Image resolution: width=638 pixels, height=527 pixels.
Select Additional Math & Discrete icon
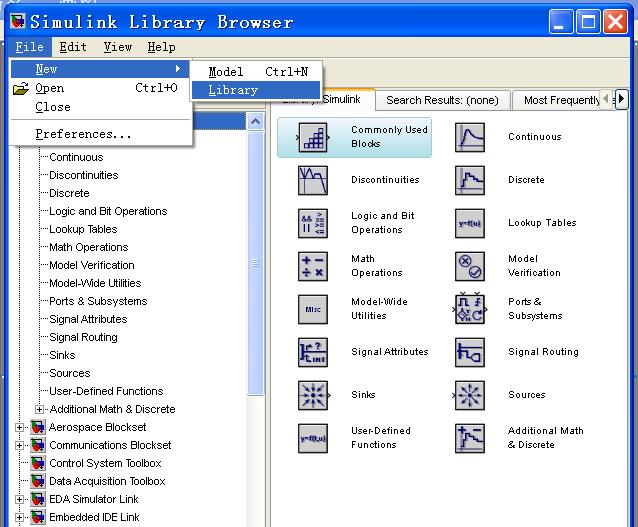(x=470, y=438)
